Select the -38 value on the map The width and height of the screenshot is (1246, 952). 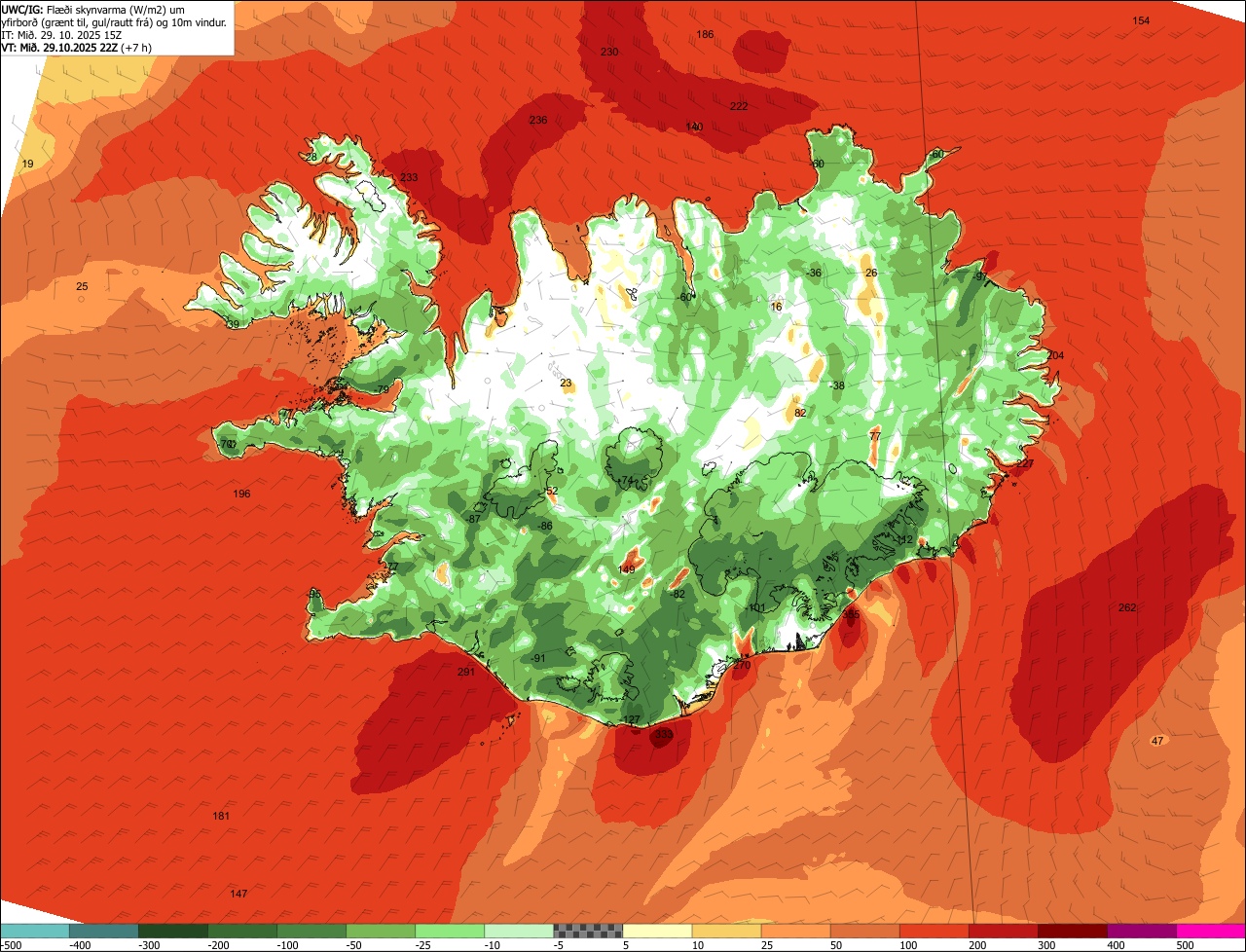click(836, 386)
